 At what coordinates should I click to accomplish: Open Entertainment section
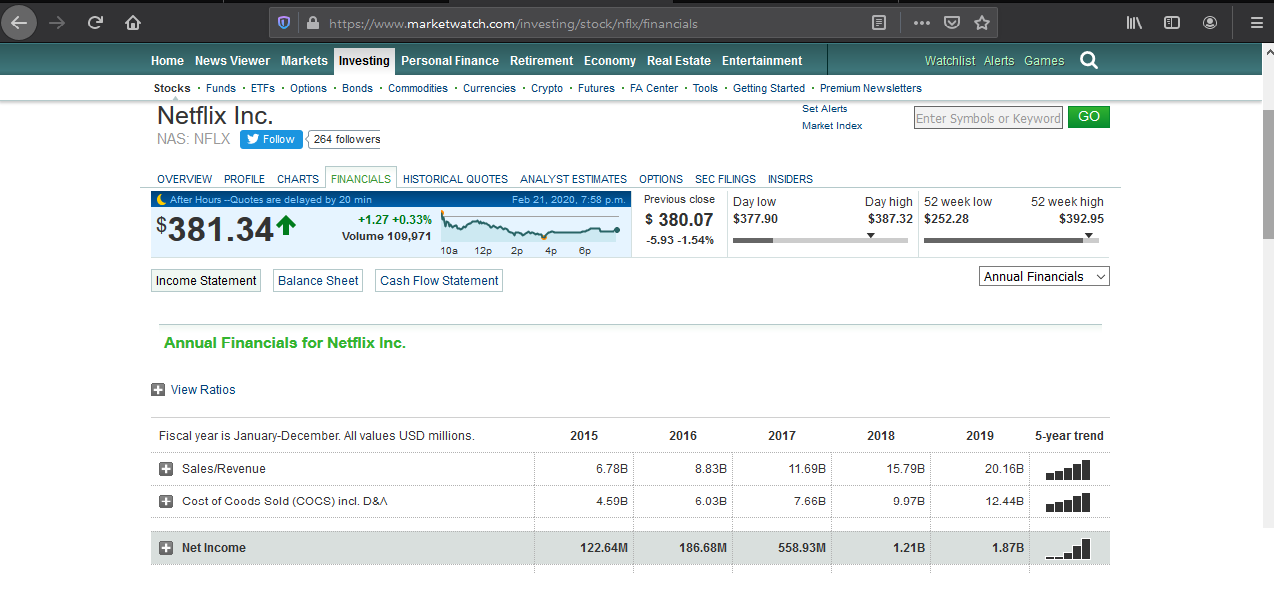pos(762,61)
